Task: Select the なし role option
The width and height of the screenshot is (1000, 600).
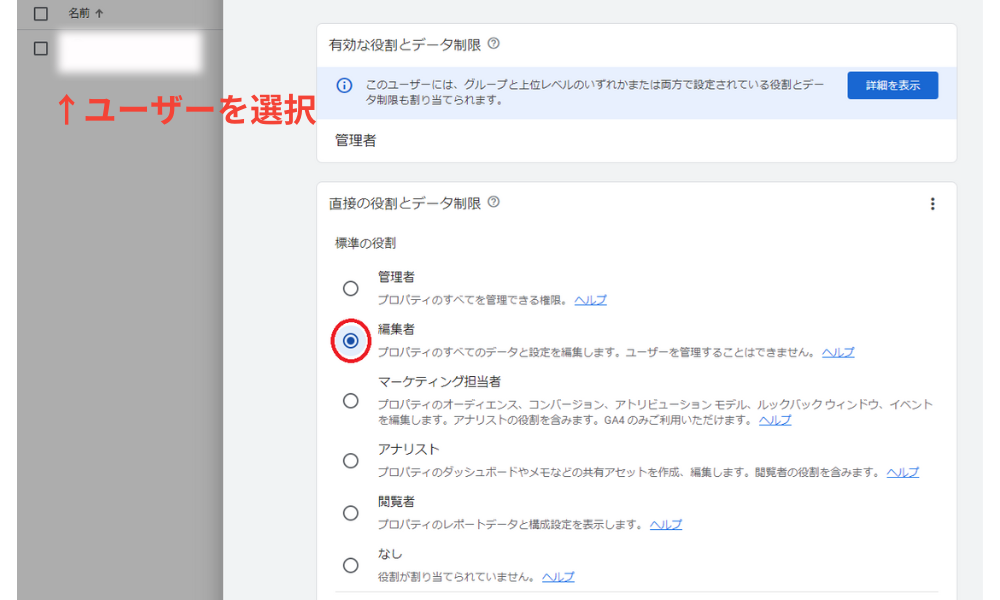Action: tap(351, 565)
